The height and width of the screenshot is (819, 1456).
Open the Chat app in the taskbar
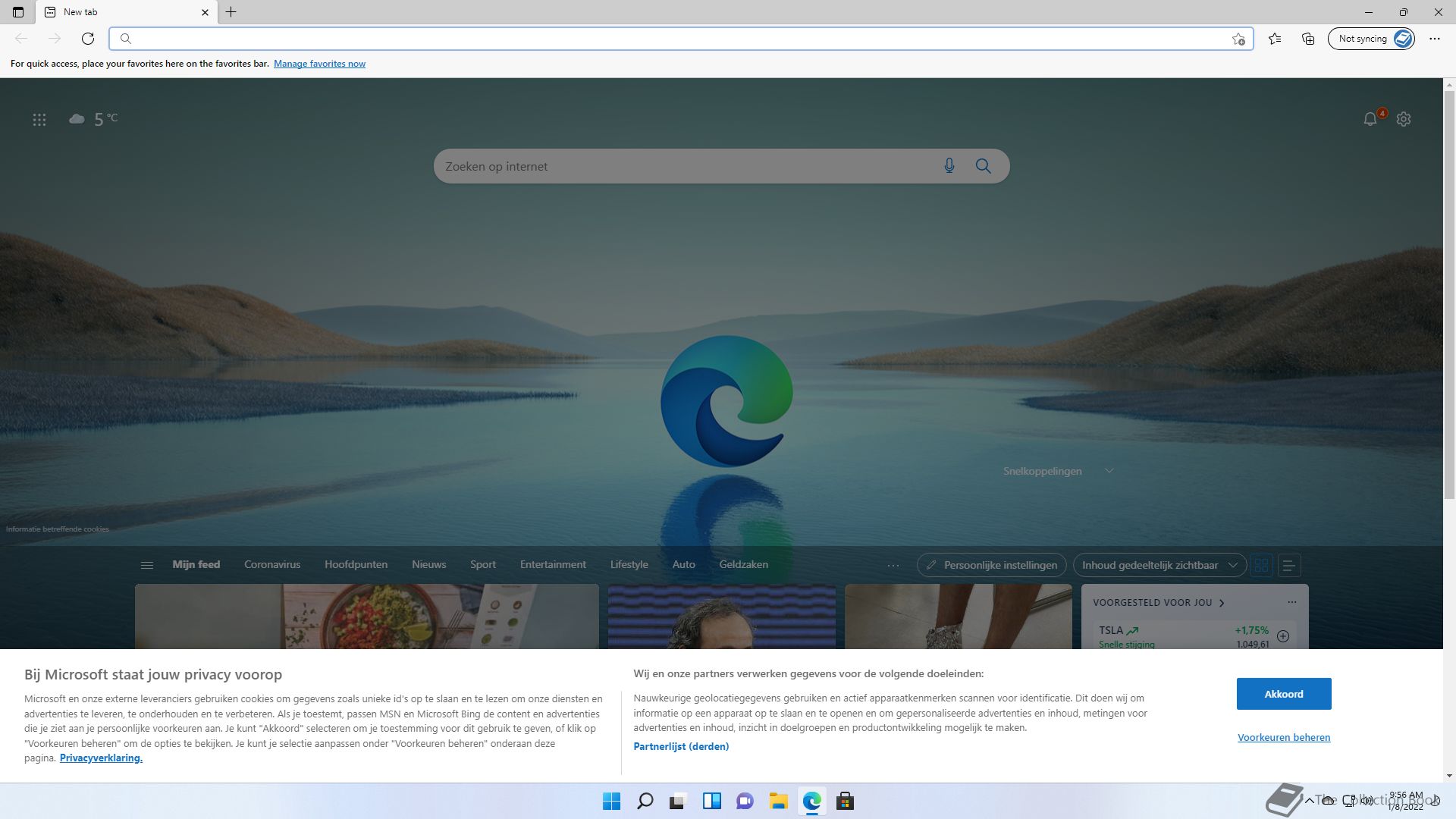coord(745,801)
